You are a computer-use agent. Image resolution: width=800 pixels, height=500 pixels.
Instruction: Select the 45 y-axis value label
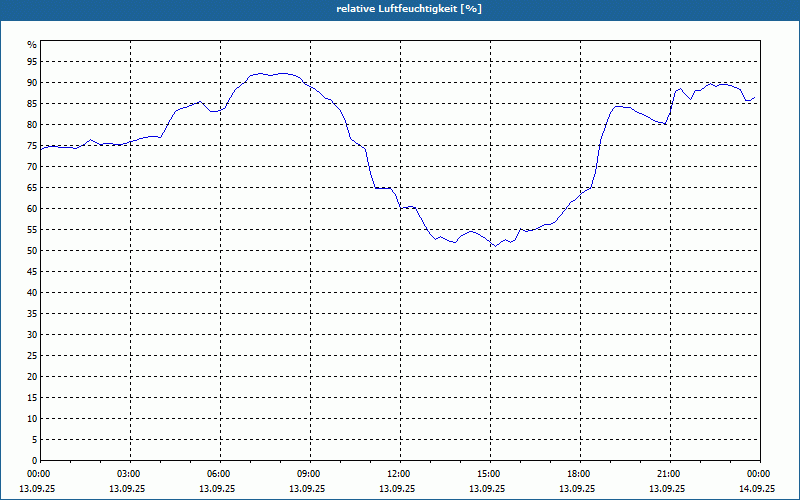tap(32, 271)
